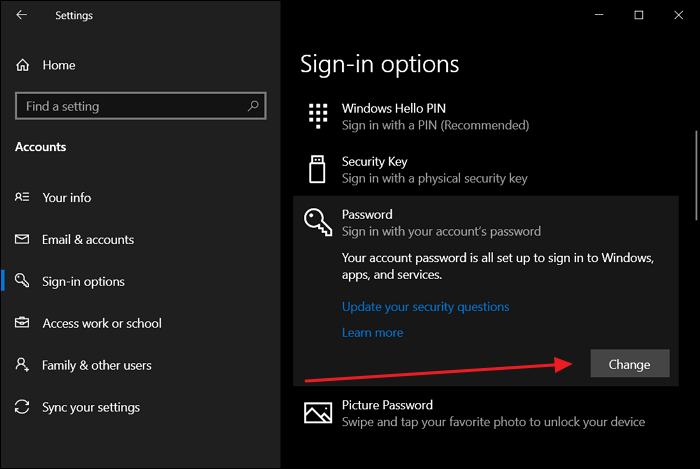Click the Security Key USB icon
Screen dimensions: 700x469
click(317, 169)
